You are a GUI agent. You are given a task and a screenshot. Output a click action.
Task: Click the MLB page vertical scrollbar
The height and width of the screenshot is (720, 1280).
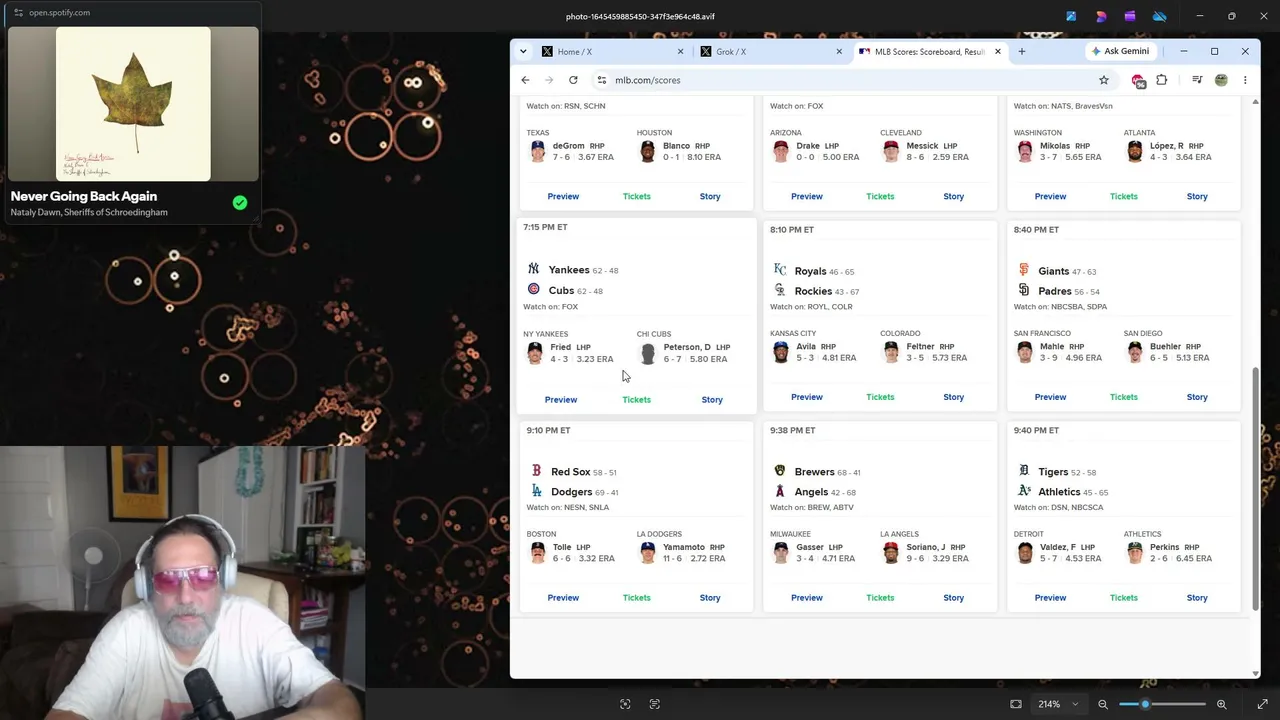pos(1255,490)
